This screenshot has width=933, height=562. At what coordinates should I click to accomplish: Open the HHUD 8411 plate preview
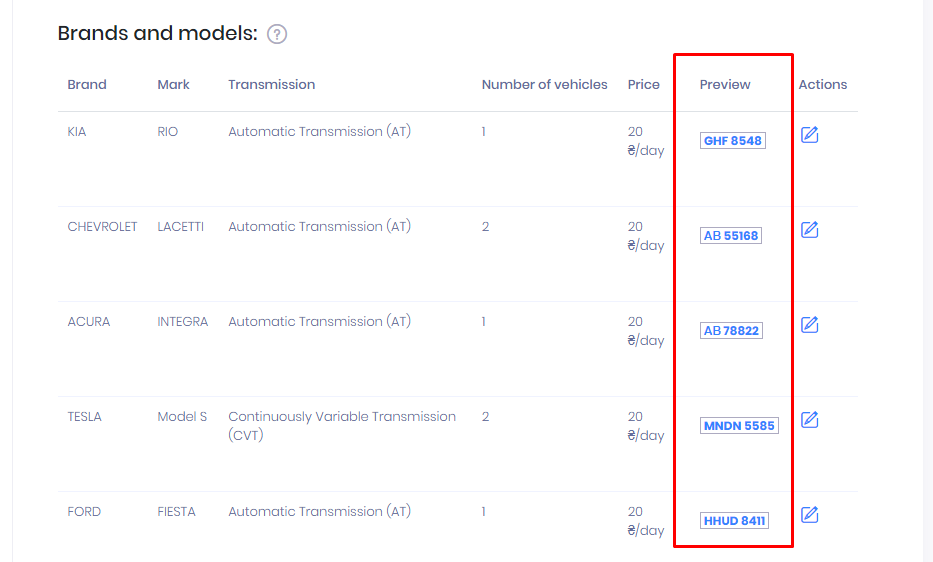[734, 521]
